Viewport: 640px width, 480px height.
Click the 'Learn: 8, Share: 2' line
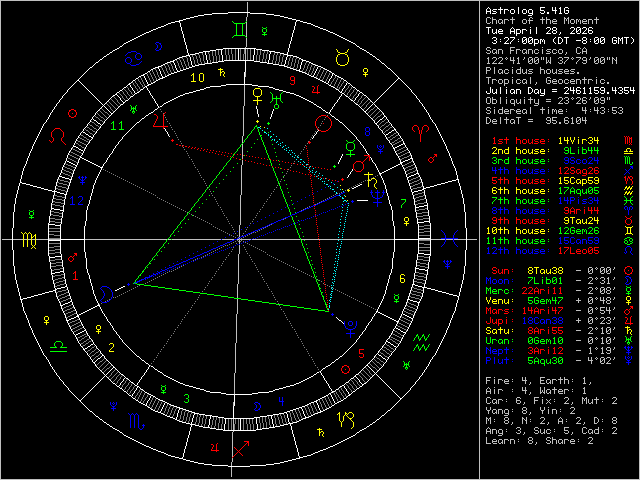(x=539, y=441)
